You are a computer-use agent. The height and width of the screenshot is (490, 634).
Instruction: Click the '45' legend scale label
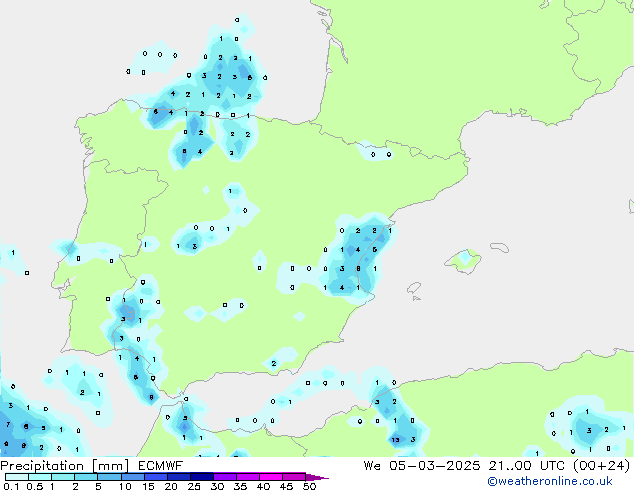(286, 486)
